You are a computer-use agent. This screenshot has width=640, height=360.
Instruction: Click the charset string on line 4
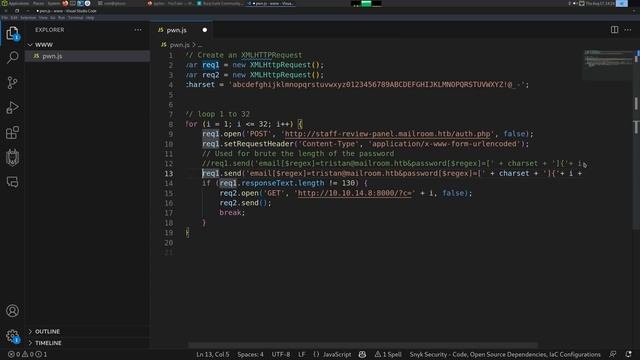pyautogui.click(x=378, y=85)
